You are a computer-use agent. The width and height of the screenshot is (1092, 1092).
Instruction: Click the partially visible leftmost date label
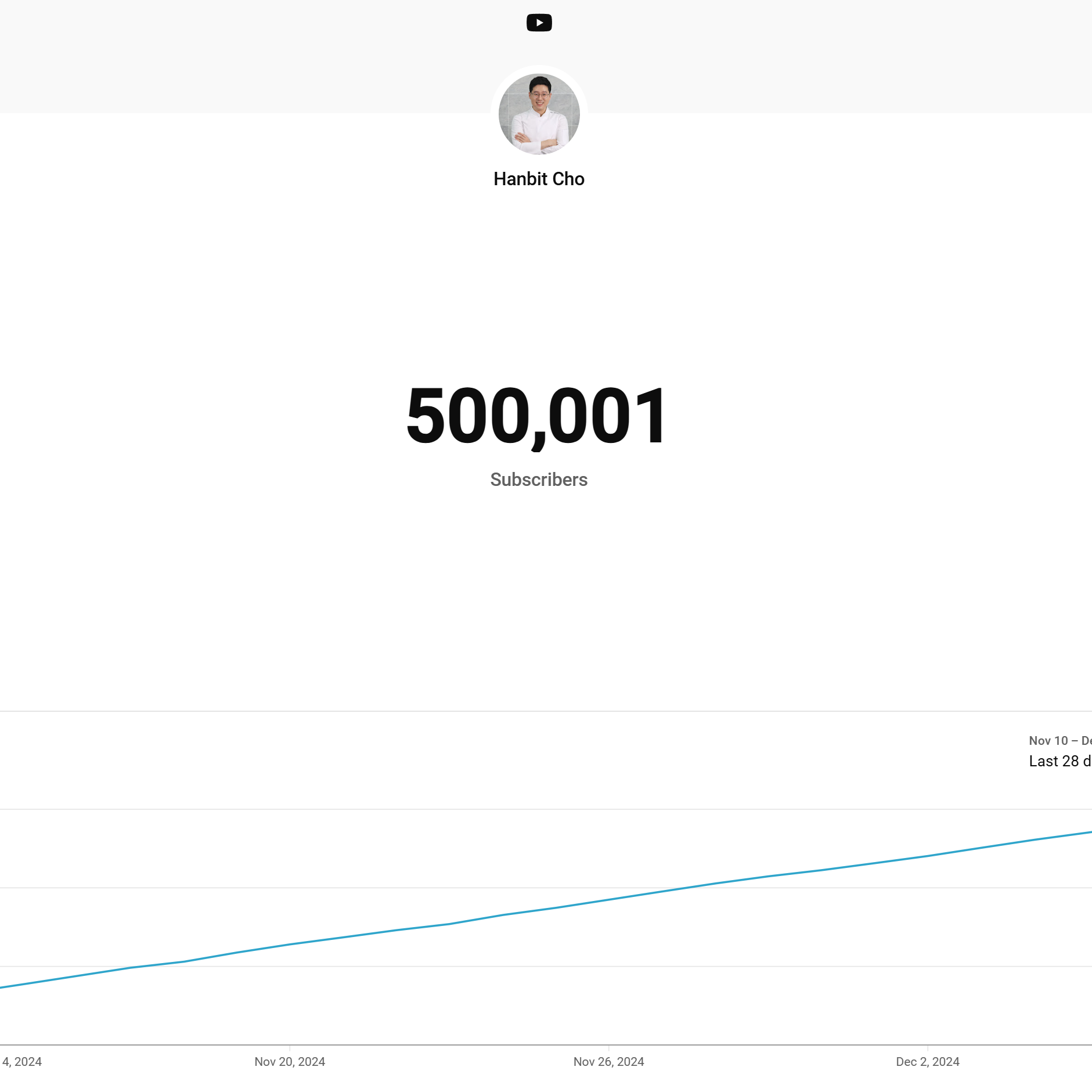click(21, 1062)
